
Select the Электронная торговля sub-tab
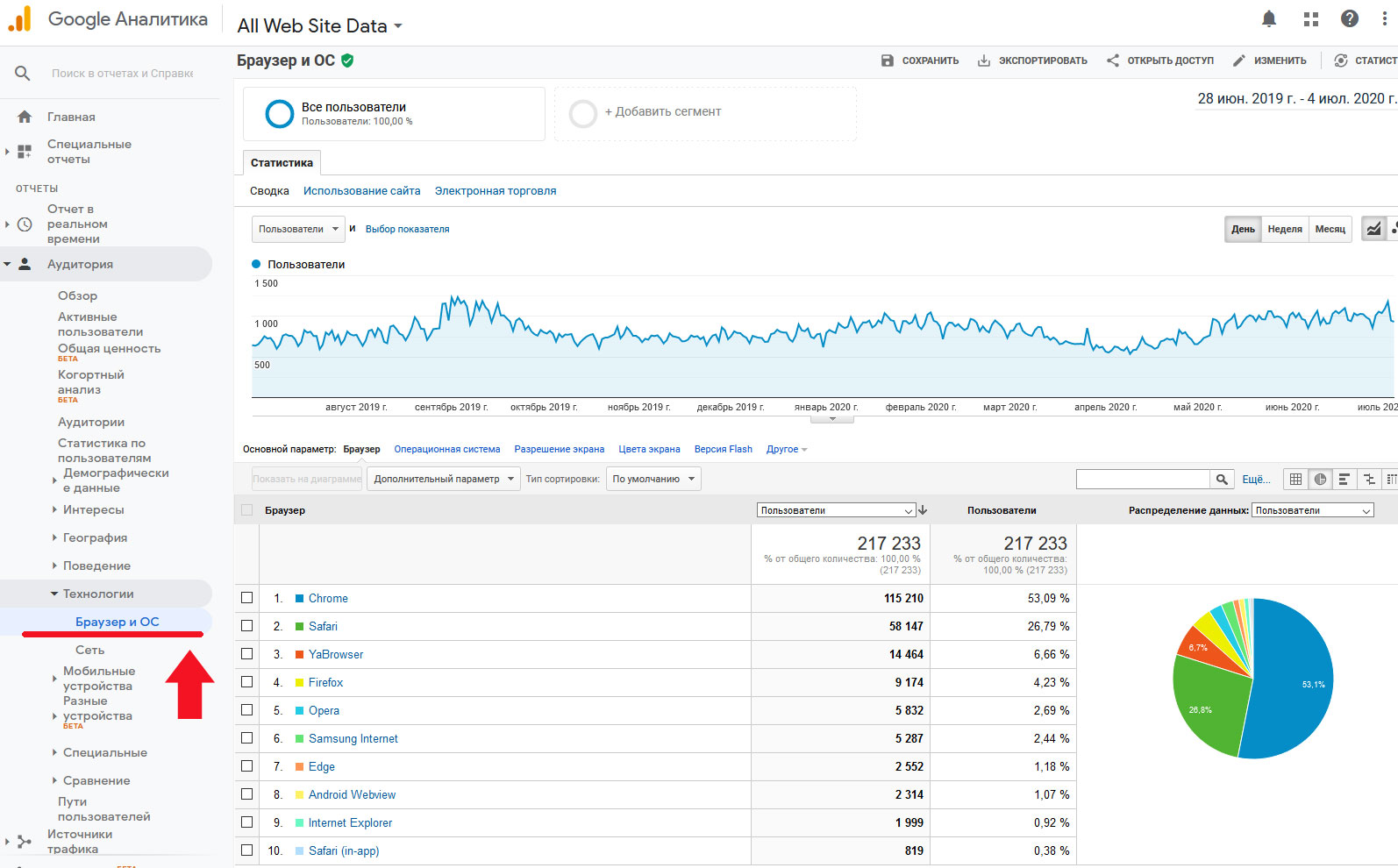pyautogui.click(x=496, y=190)
